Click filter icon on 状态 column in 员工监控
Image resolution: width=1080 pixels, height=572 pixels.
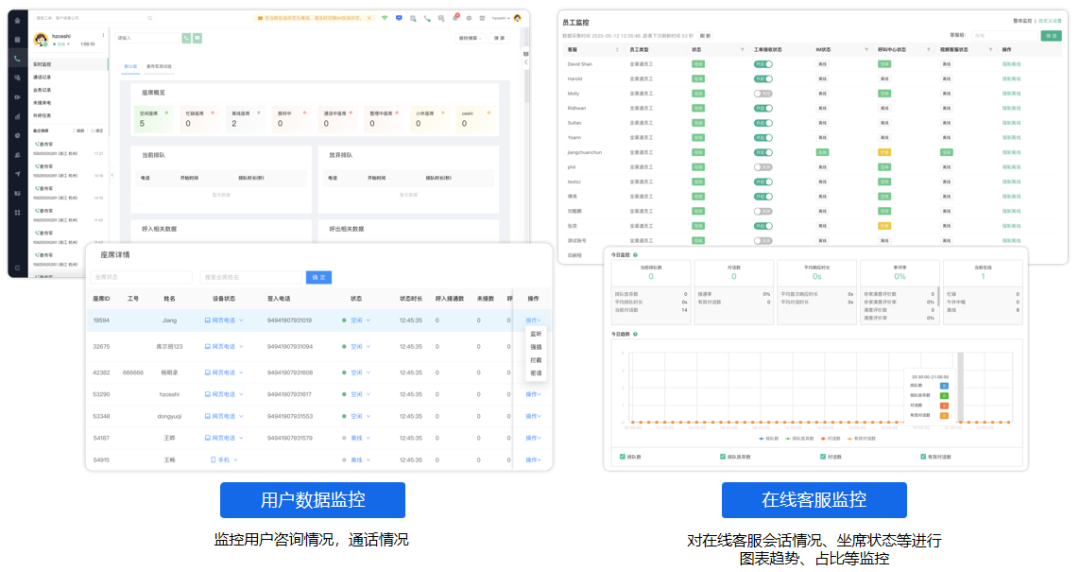742,50
